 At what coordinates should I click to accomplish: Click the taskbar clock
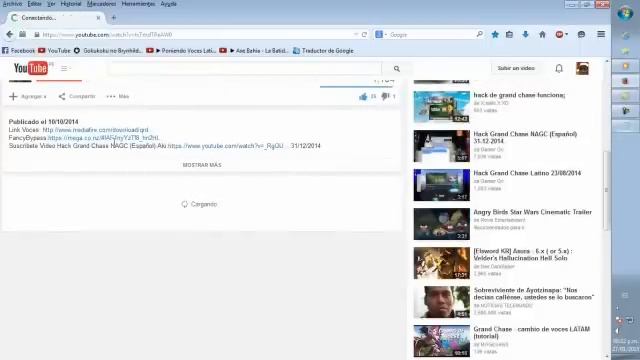626,345
